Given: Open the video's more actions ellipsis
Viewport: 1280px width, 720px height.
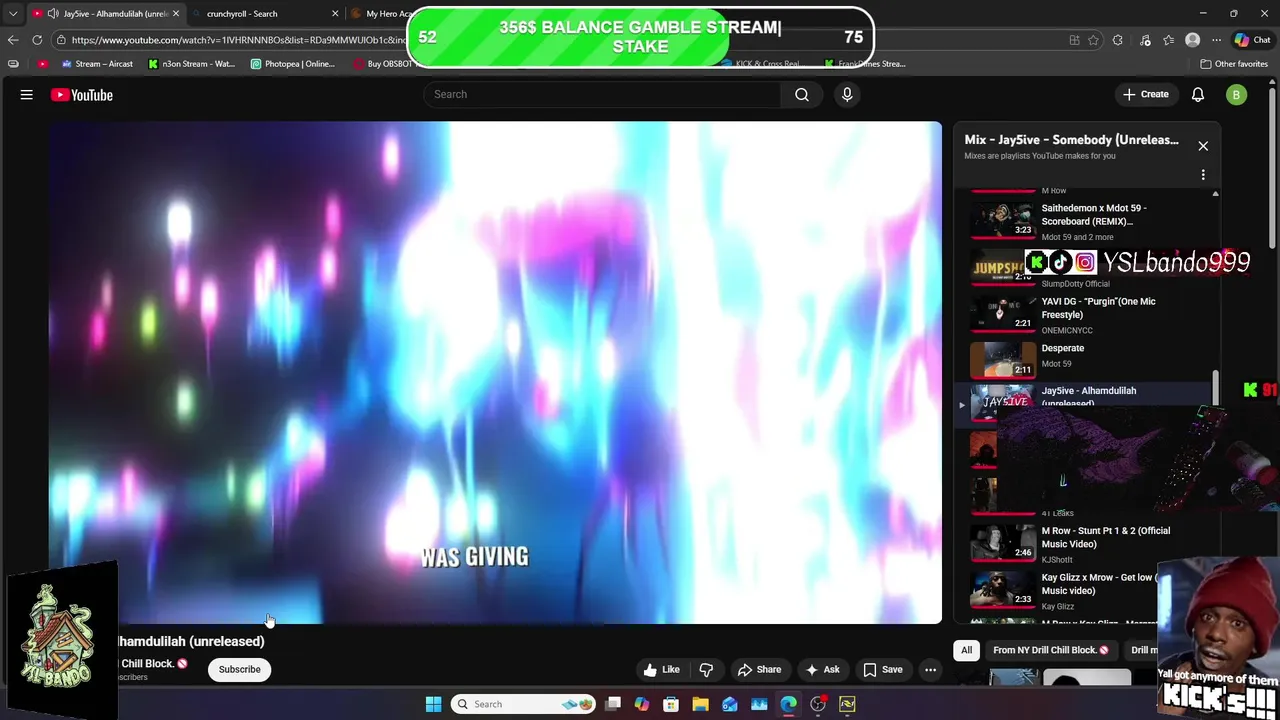Looking at the screenshot, I should tap(931, 670).
